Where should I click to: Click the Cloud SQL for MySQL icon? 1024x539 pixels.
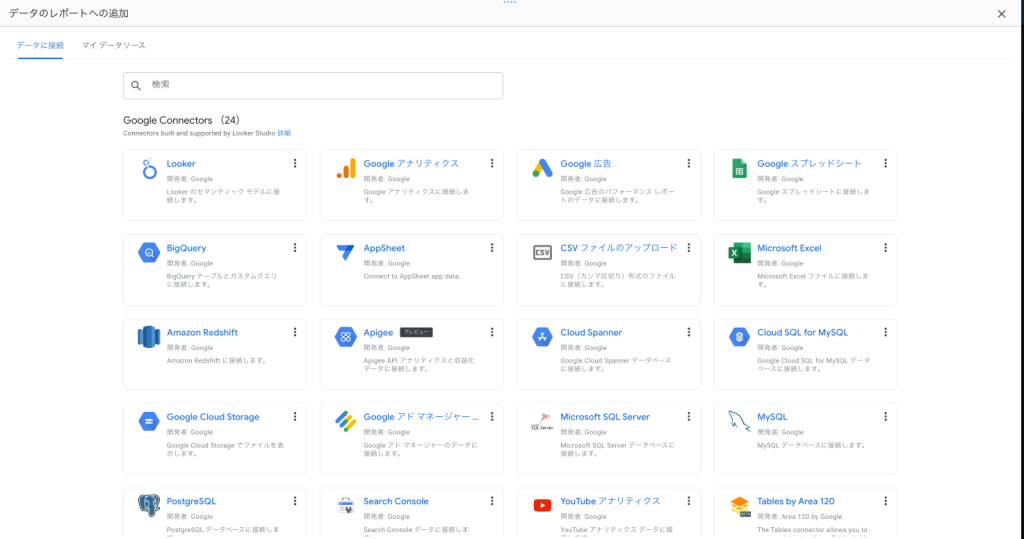pos(739,336)
